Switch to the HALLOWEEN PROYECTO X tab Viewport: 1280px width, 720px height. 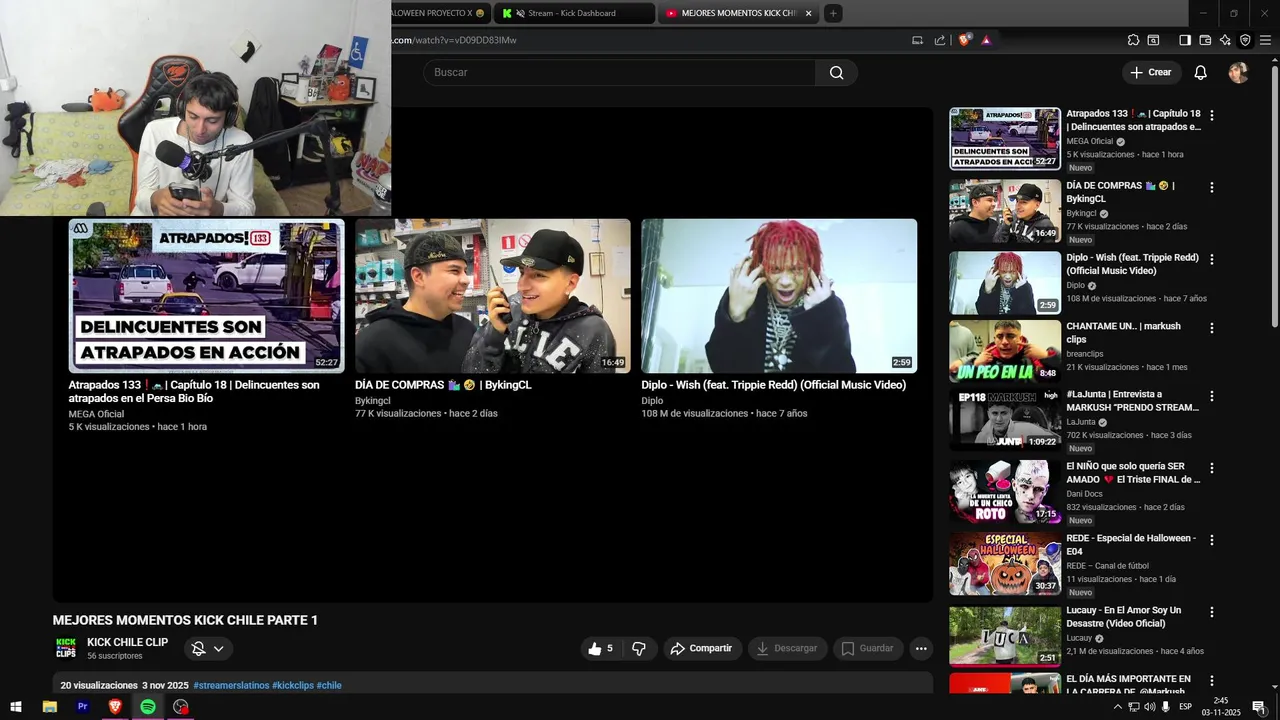[440, 13]
